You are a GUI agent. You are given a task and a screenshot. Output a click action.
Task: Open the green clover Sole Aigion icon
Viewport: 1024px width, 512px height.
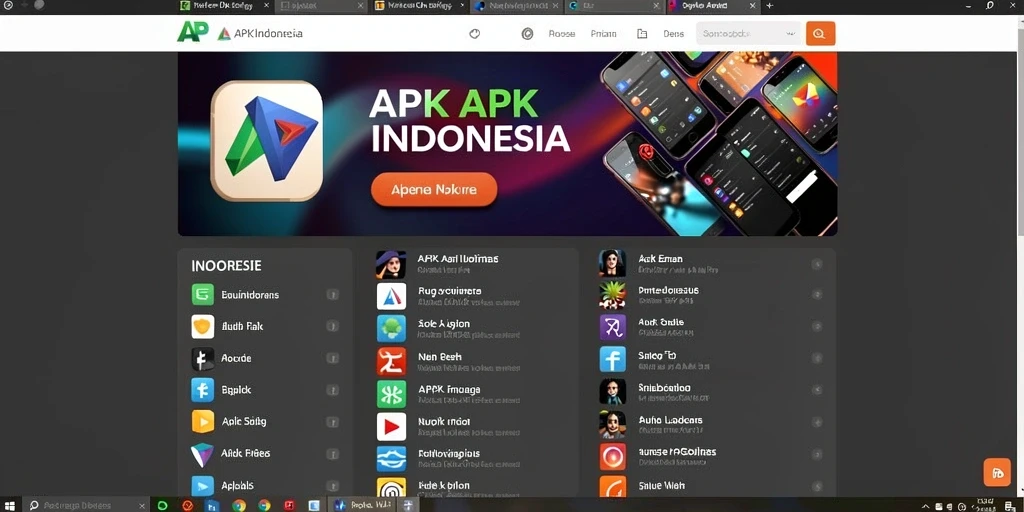point(391,328)
